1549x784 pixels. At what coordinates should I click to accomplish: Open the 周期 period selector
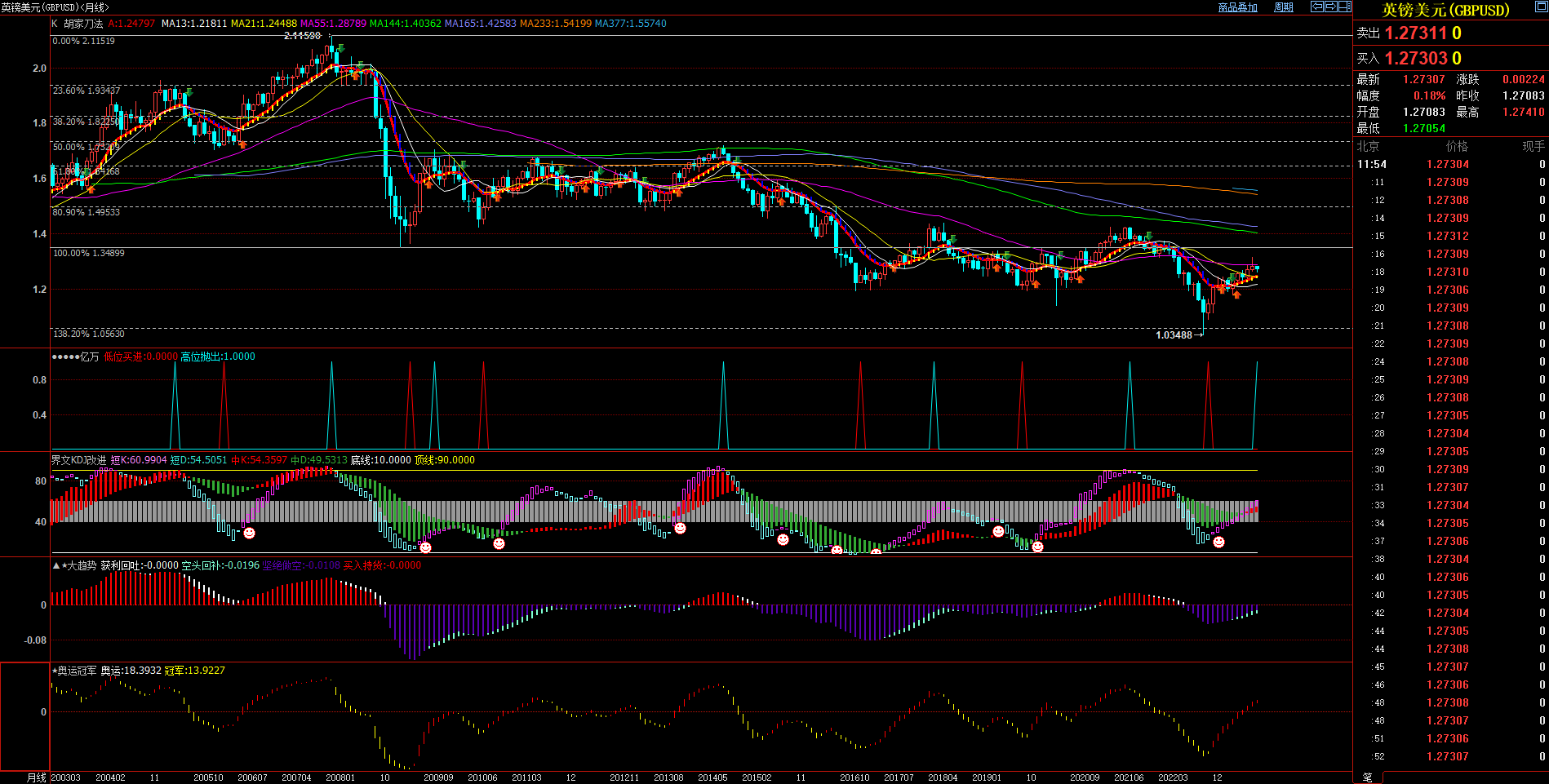pos(1284,7)
